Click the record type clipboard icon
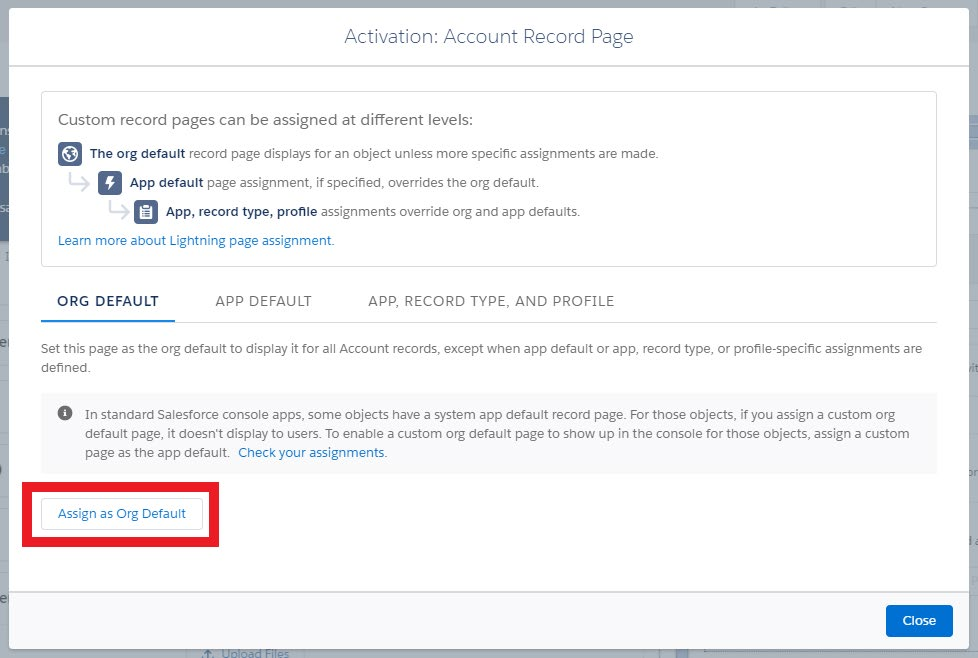Image resolution: width=978 pixels, height=658 pixels. [x=146, y=212]
